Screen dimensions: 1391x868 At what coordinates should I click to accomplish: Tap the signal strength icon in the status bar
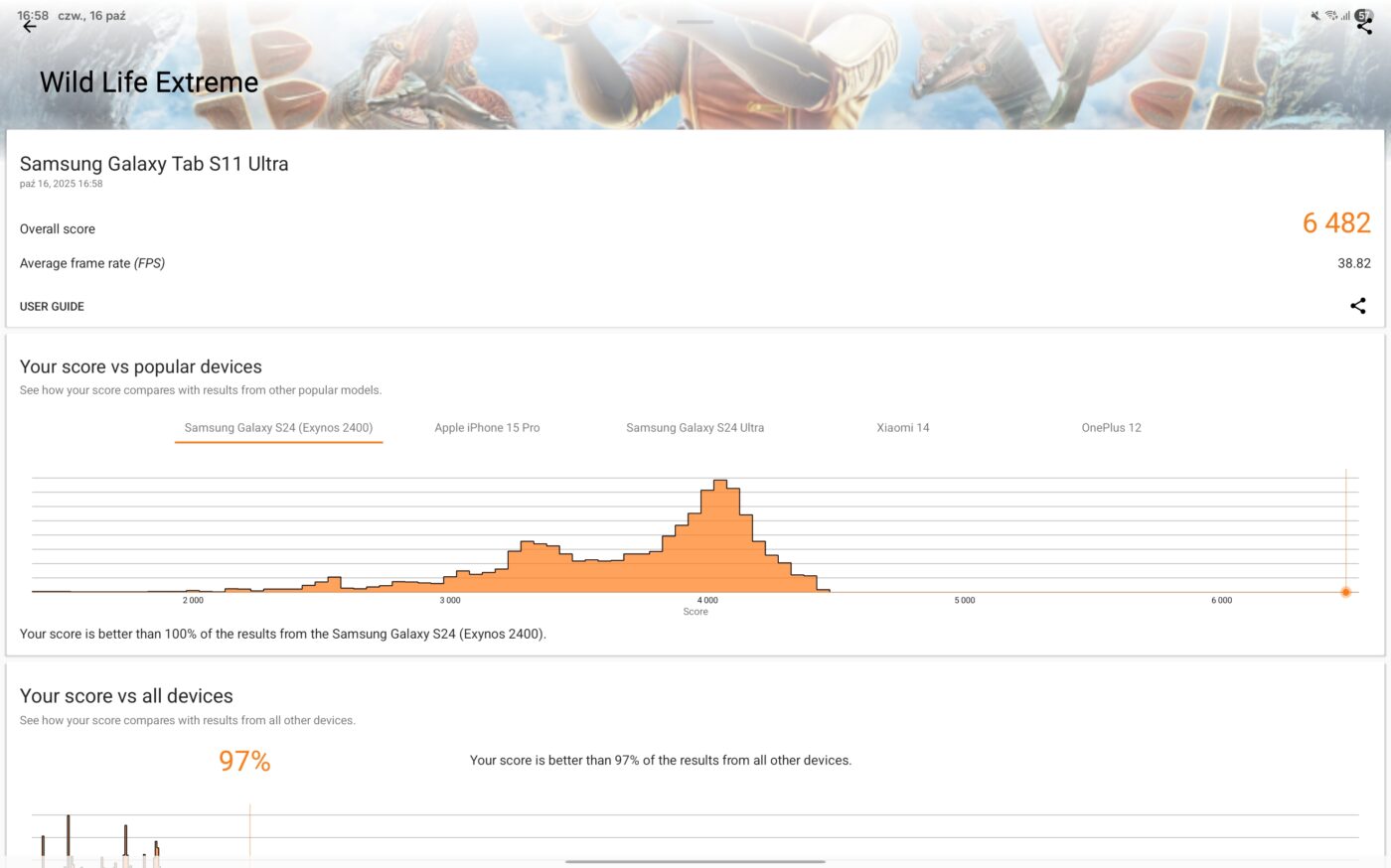click(1345, 16)
